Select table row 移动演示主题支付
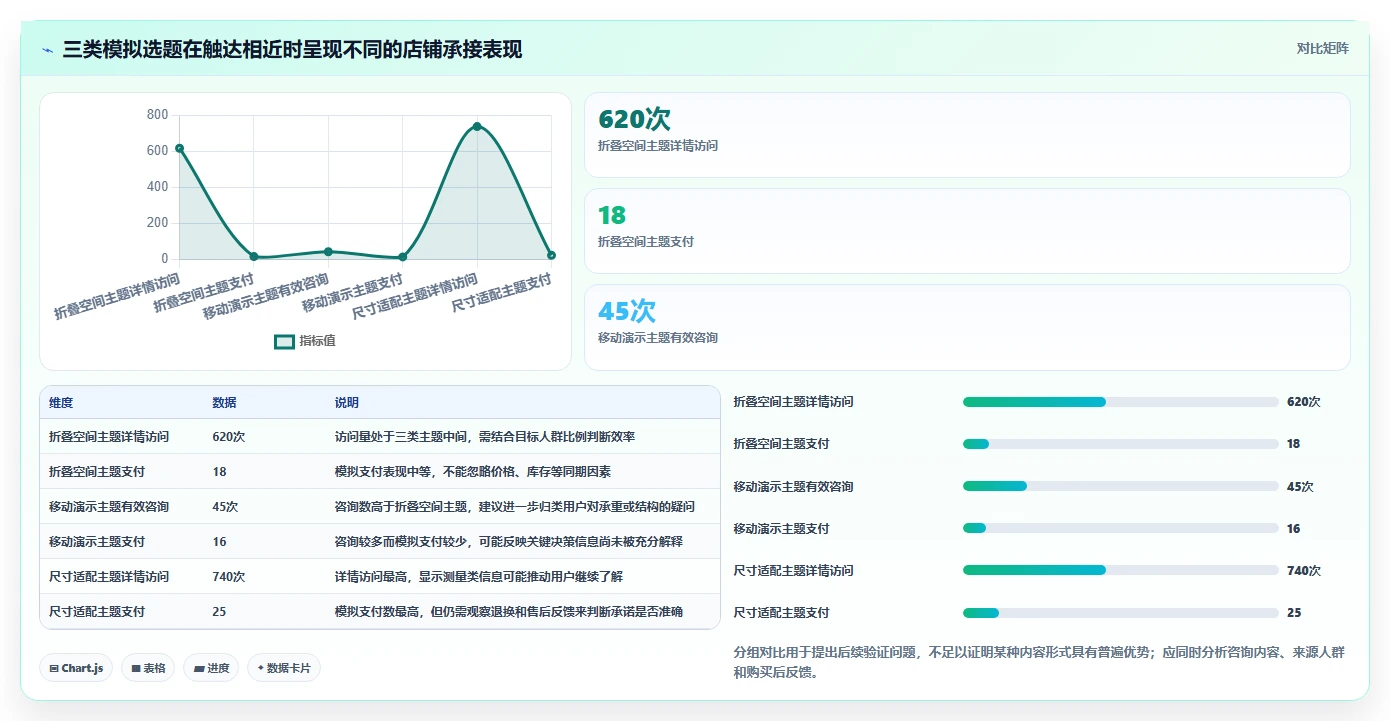This screenshot has height=721, width=1390. click(380, 542)
